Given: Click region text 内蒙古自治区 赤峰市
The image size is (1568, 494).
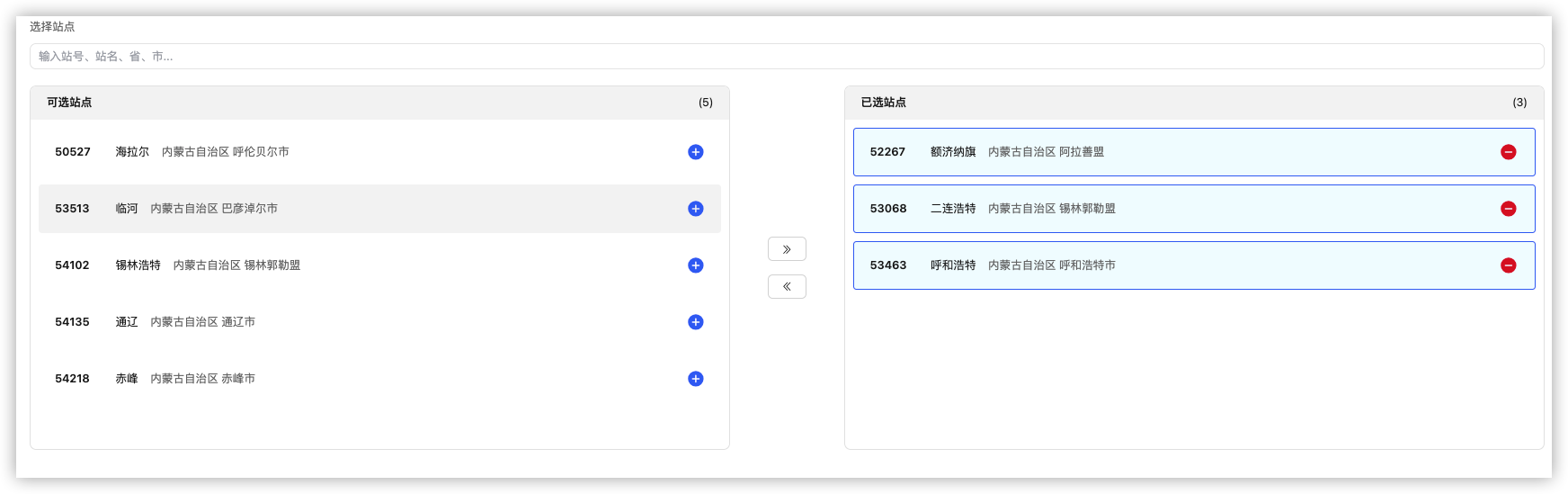Looking at the screenshot, I should pyautogui.click(x=202, y=379).
